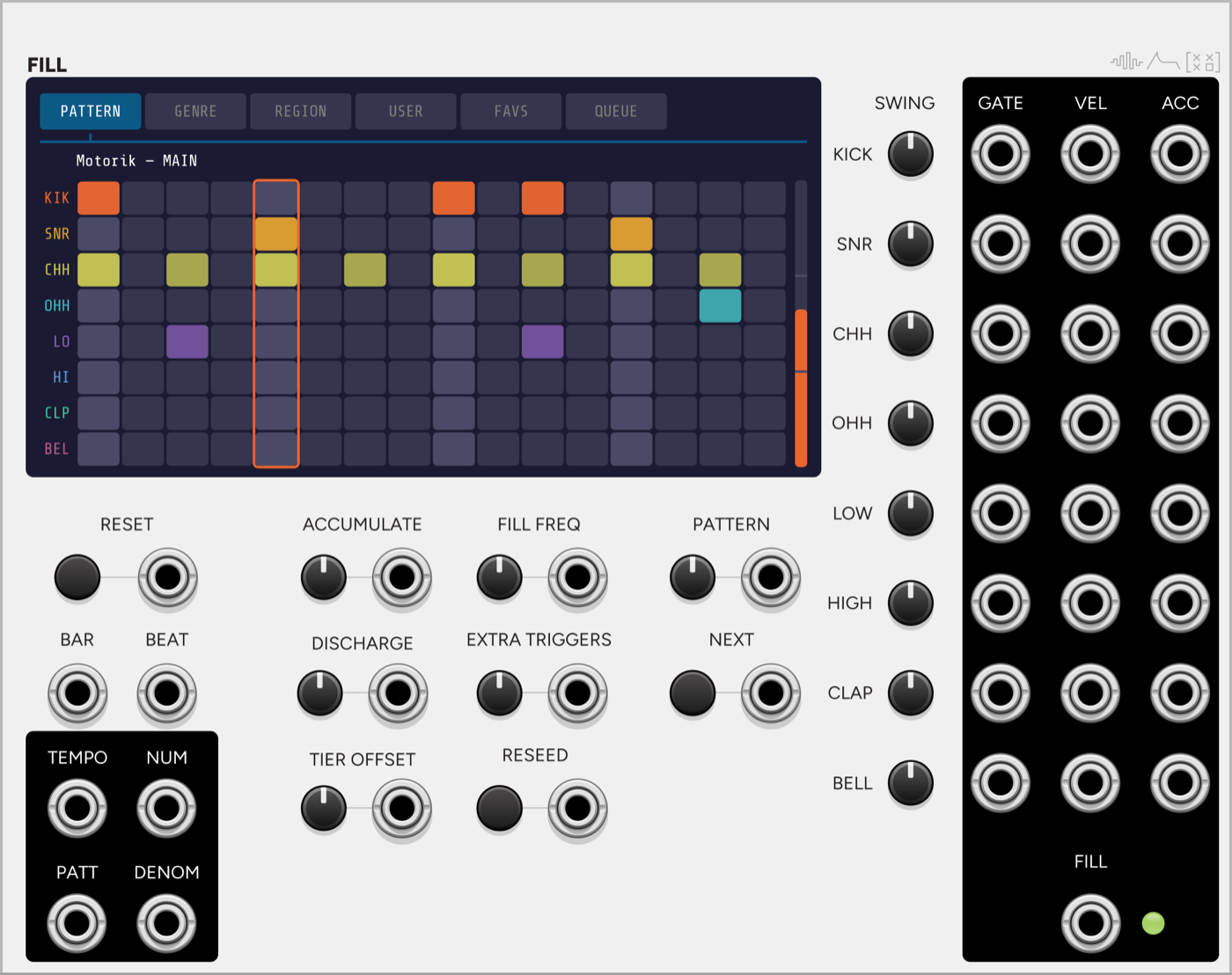The width and height of the screenshot is (1232, 975).
Task: Click the NEXT pattern button
Action: pyautogui.click(x=693, y=693)
